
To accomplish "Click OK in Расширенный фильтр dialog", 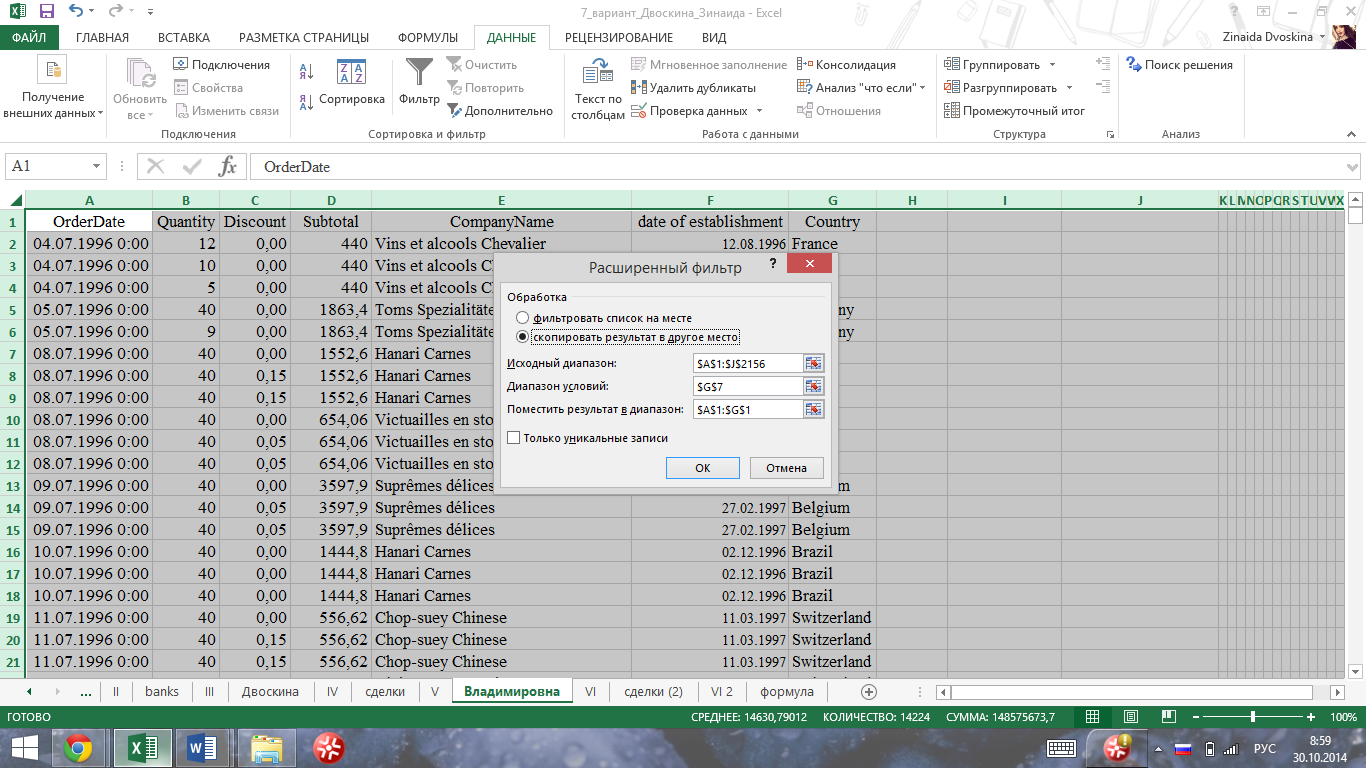I will [x=703, y=468].
